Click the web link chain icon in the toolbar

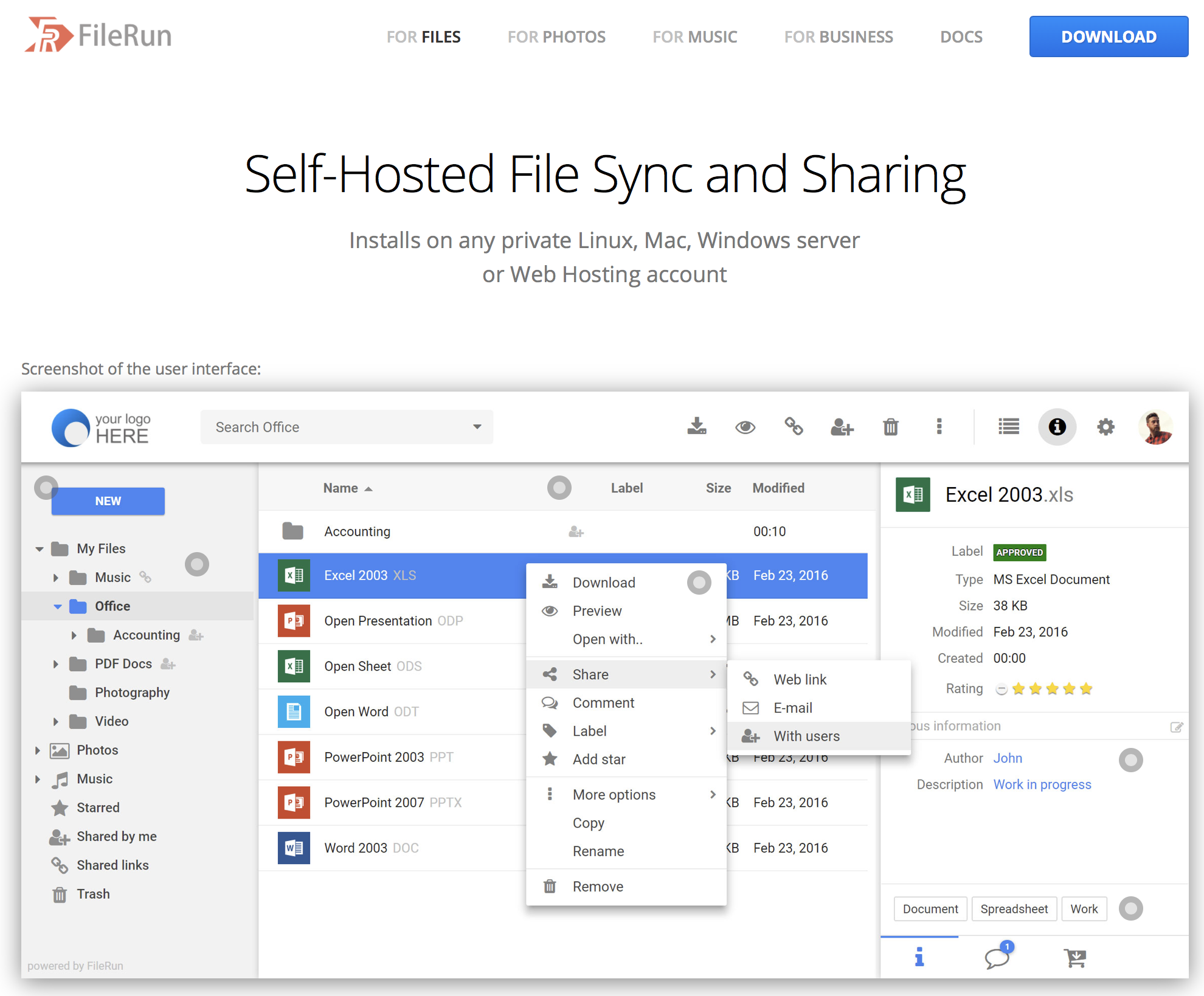[794, 426]
